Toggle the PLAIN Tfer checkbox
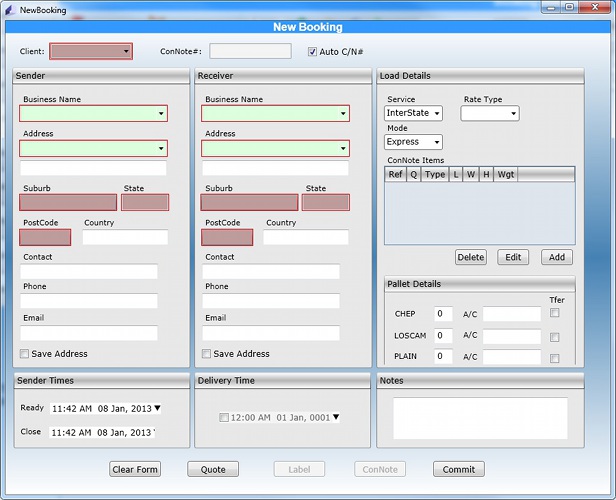The height and width of the screenshot is (500, 616). click(x=554, y=358)
